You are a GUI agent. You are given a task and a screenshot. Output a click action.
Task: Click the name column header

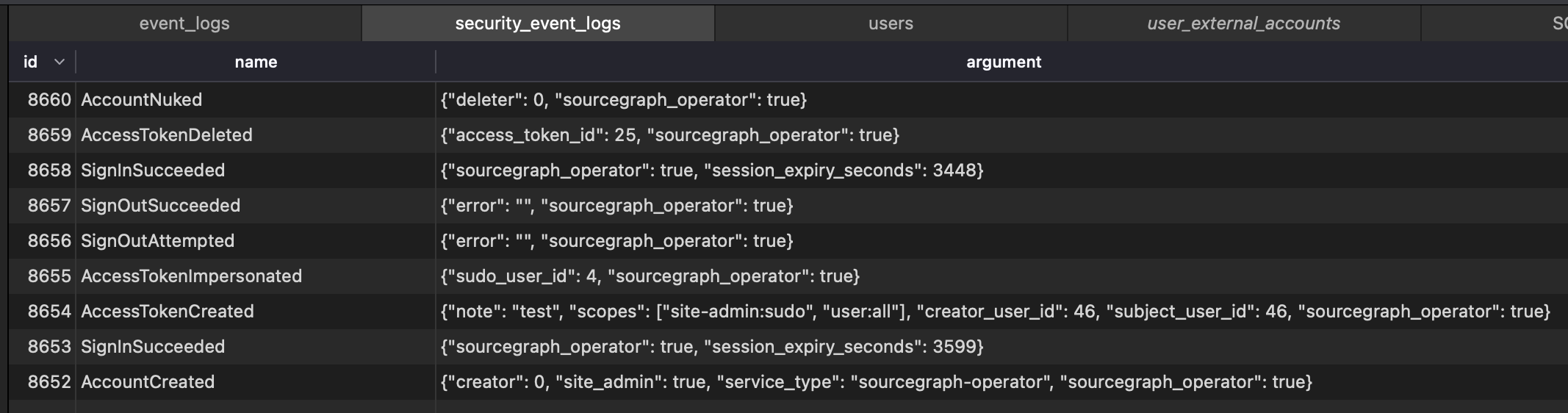pyautogui.click(x=256, y=62)
